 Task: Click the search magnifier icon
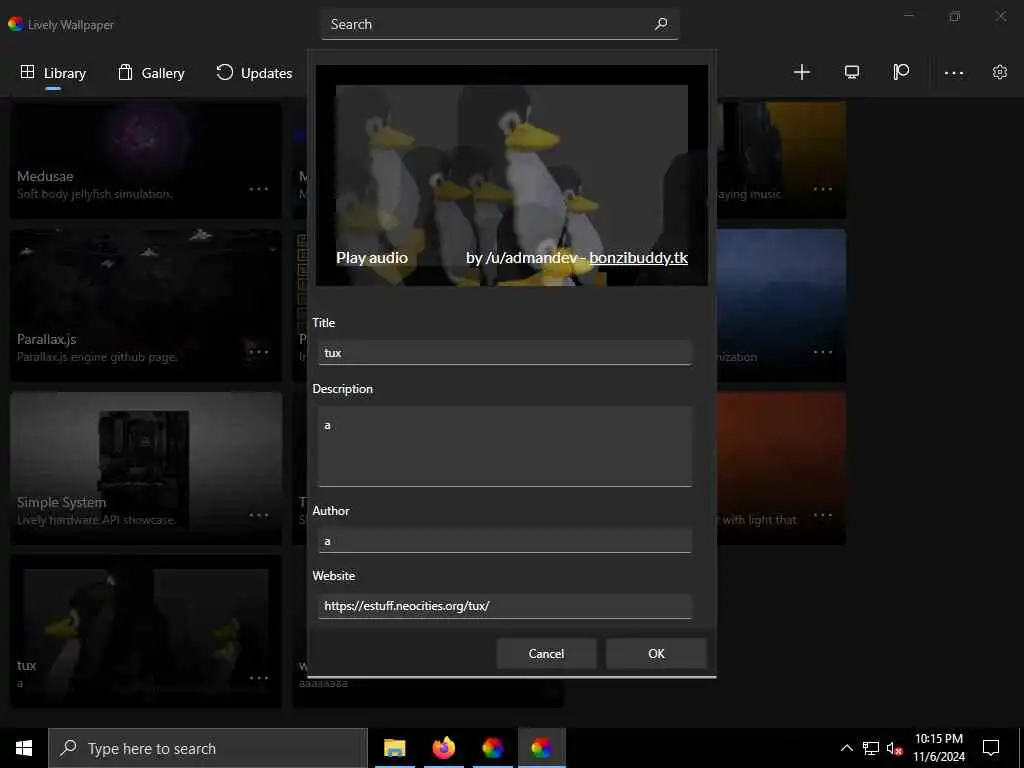(661, 24)
